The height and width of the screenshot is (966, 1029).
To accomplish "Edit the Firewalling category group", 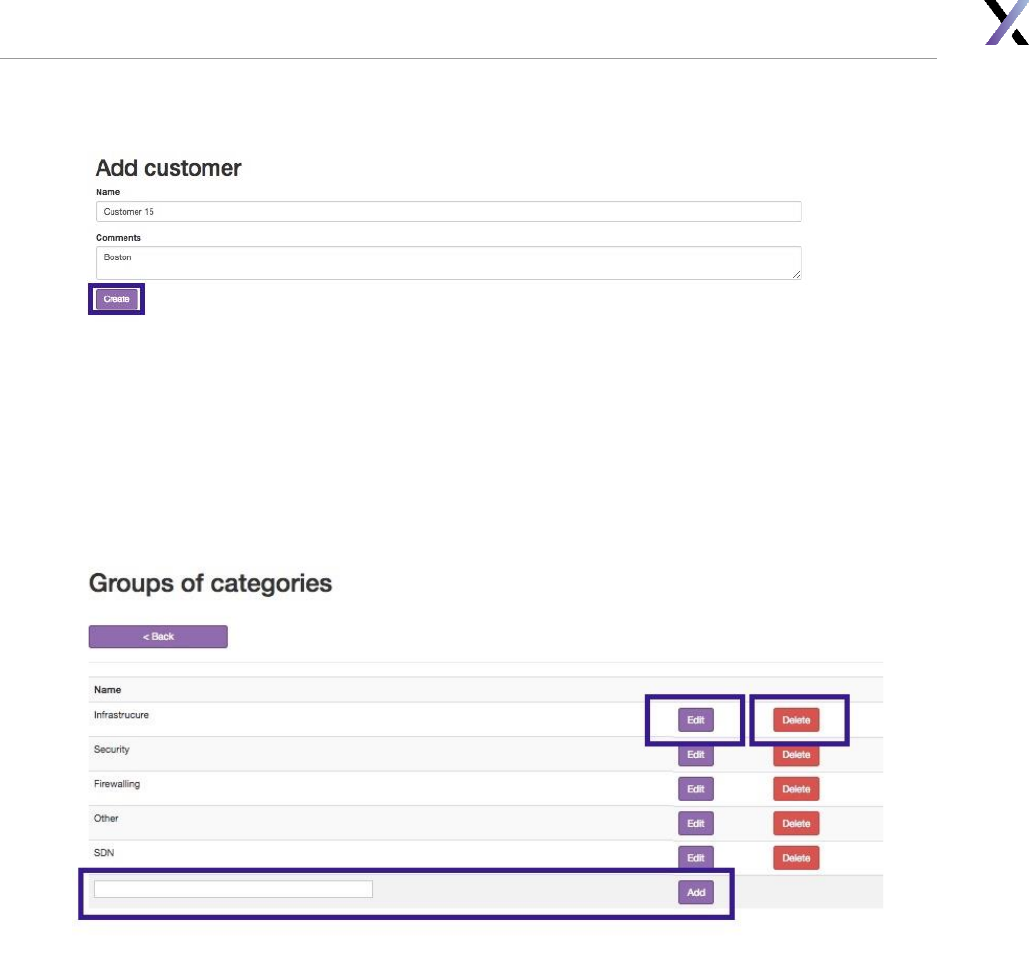I will 696,789.
